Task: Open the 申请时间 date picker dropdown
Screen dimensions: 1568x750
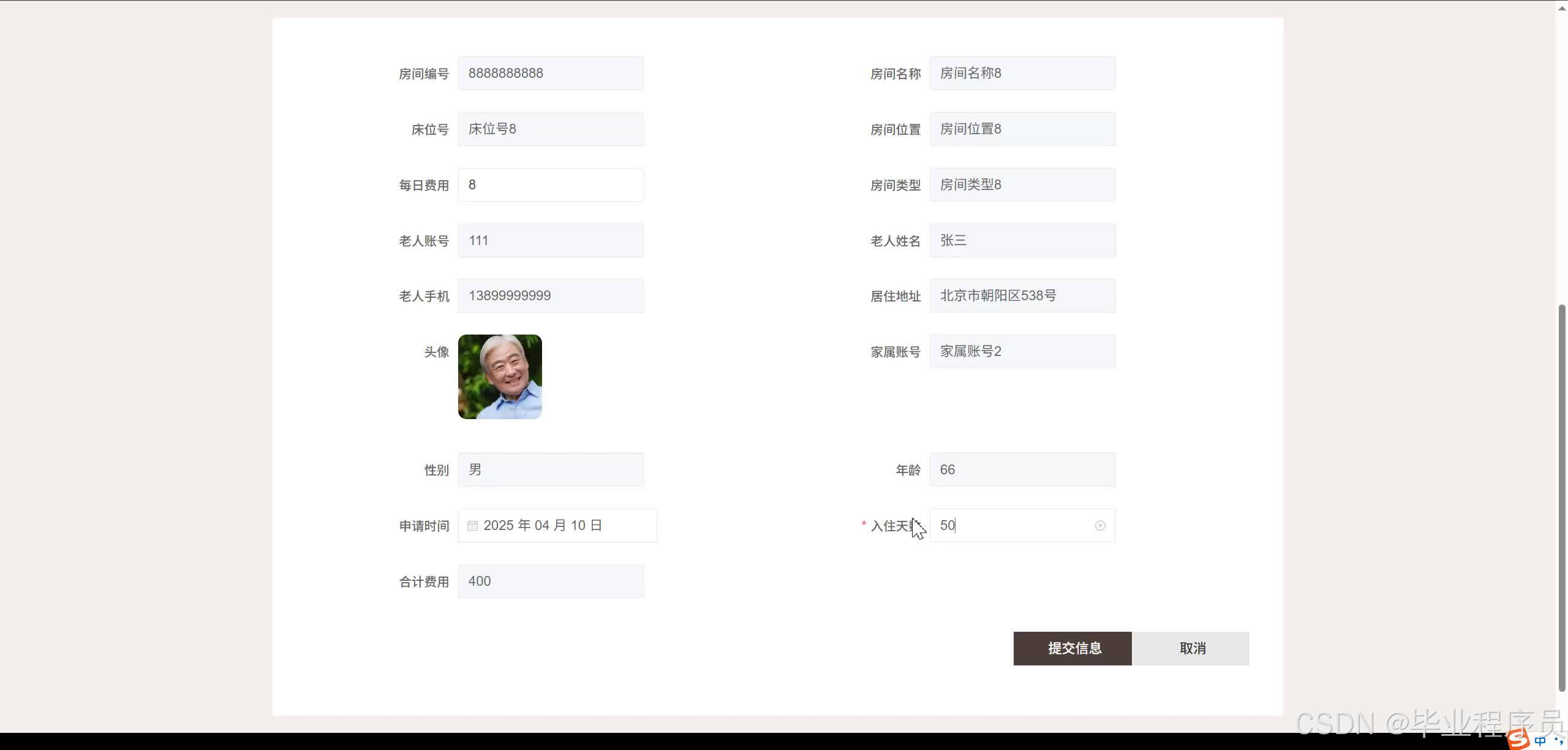Action: pos(556,525)
